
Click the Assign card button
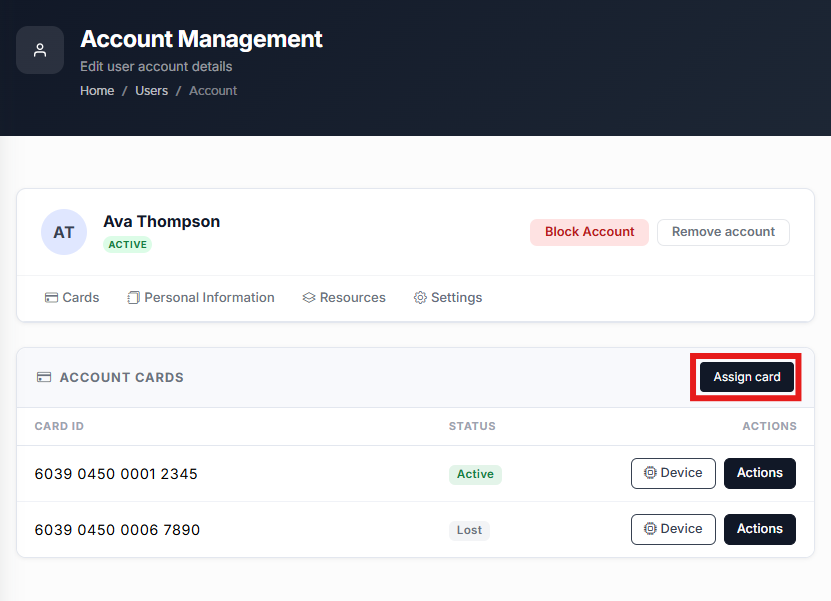tap(747, 377)
